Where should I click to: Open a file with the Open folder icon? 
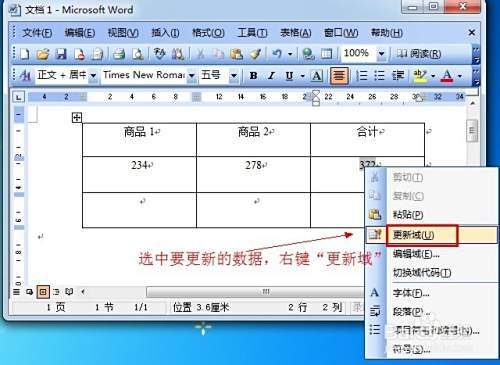tap(43, 54)
